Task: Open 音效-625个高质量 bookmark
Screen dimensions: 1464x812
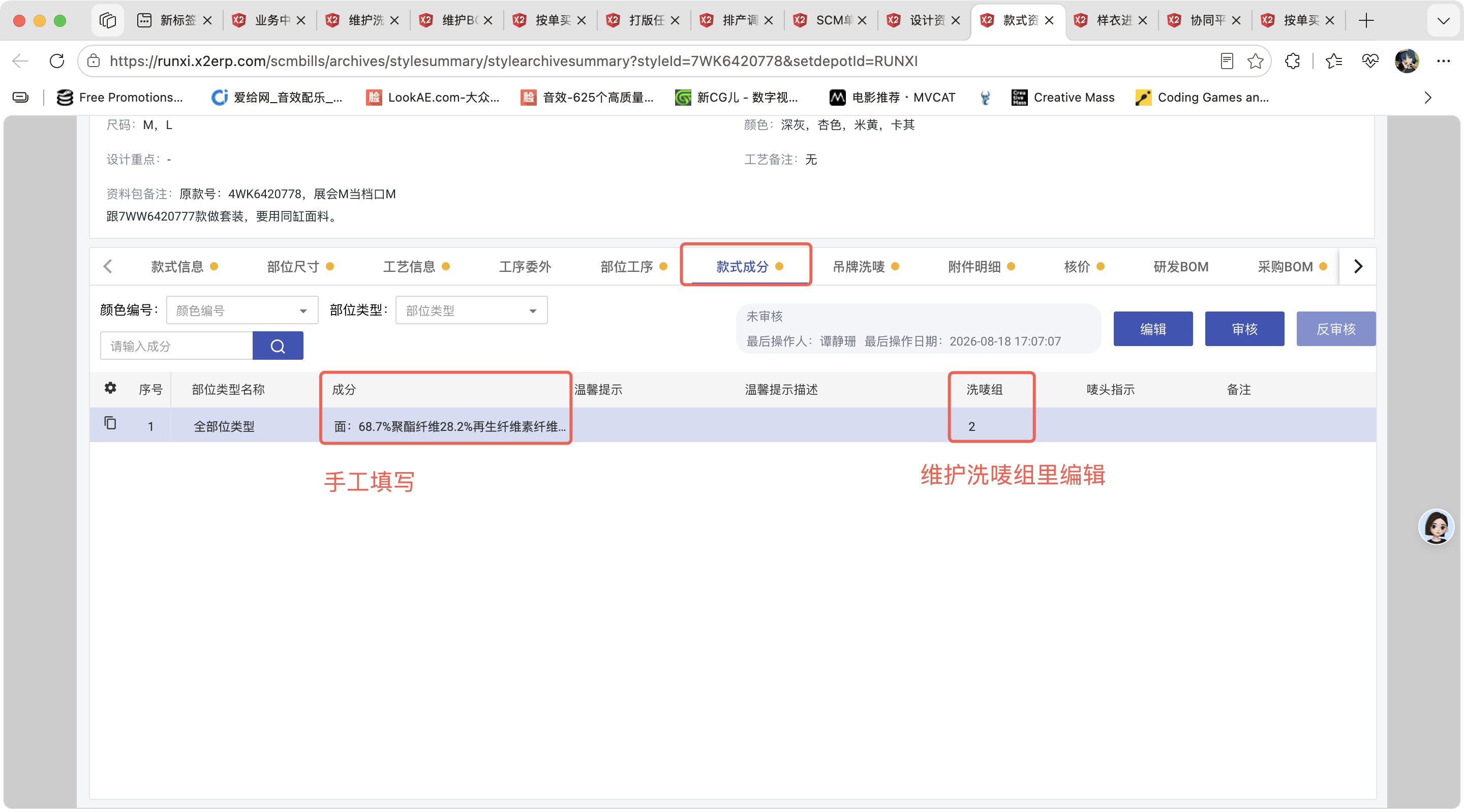Action: [x=587, y=98]
